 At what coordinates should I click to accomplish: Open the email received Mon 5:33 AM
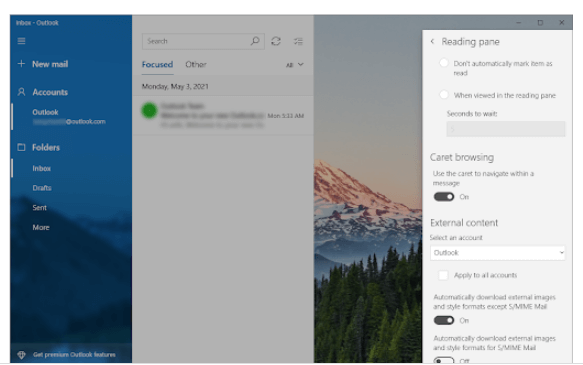click(223, 115)
